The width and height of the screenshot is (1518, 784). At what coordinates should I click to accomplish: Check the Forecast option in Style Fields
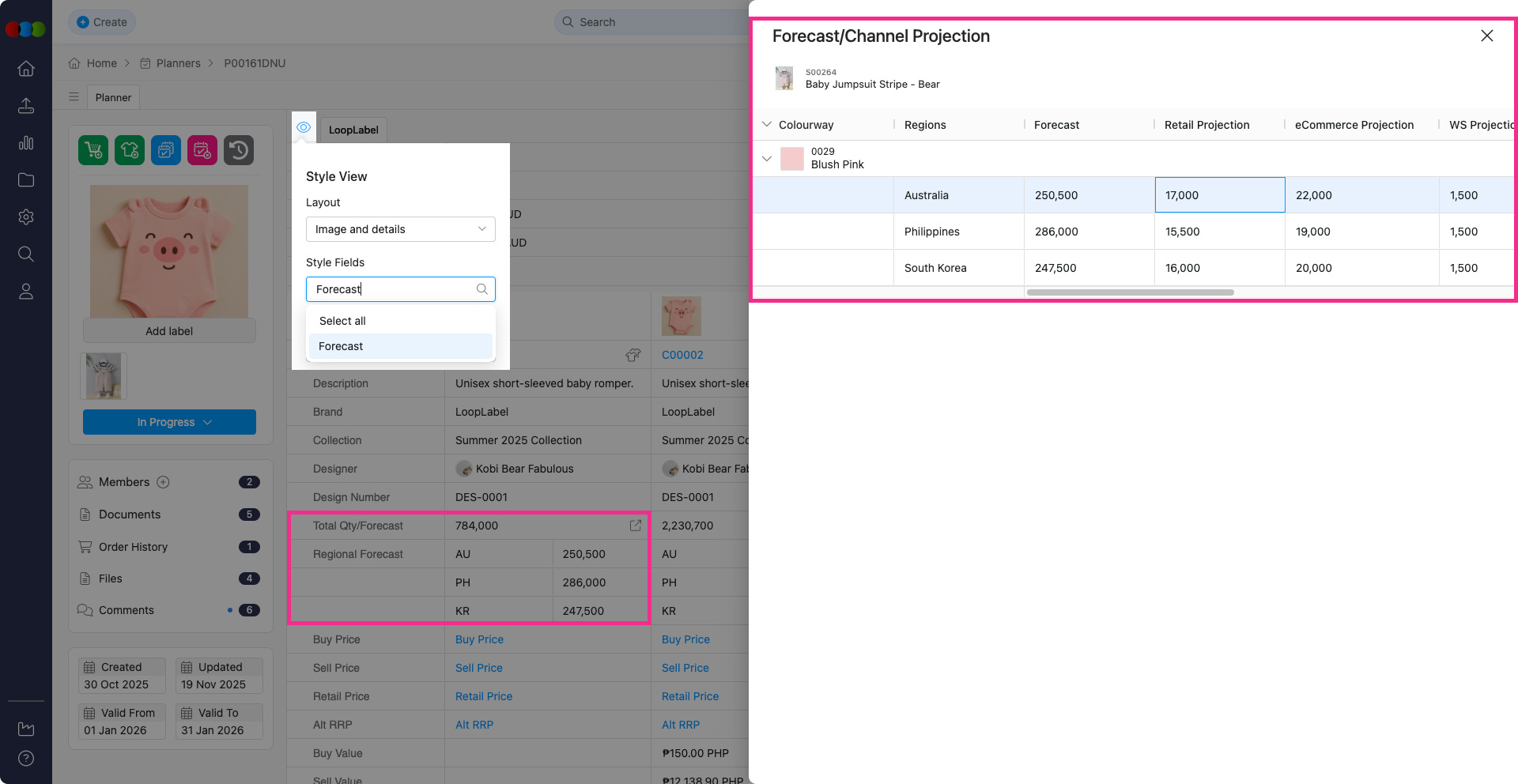[x=341, y=346]
